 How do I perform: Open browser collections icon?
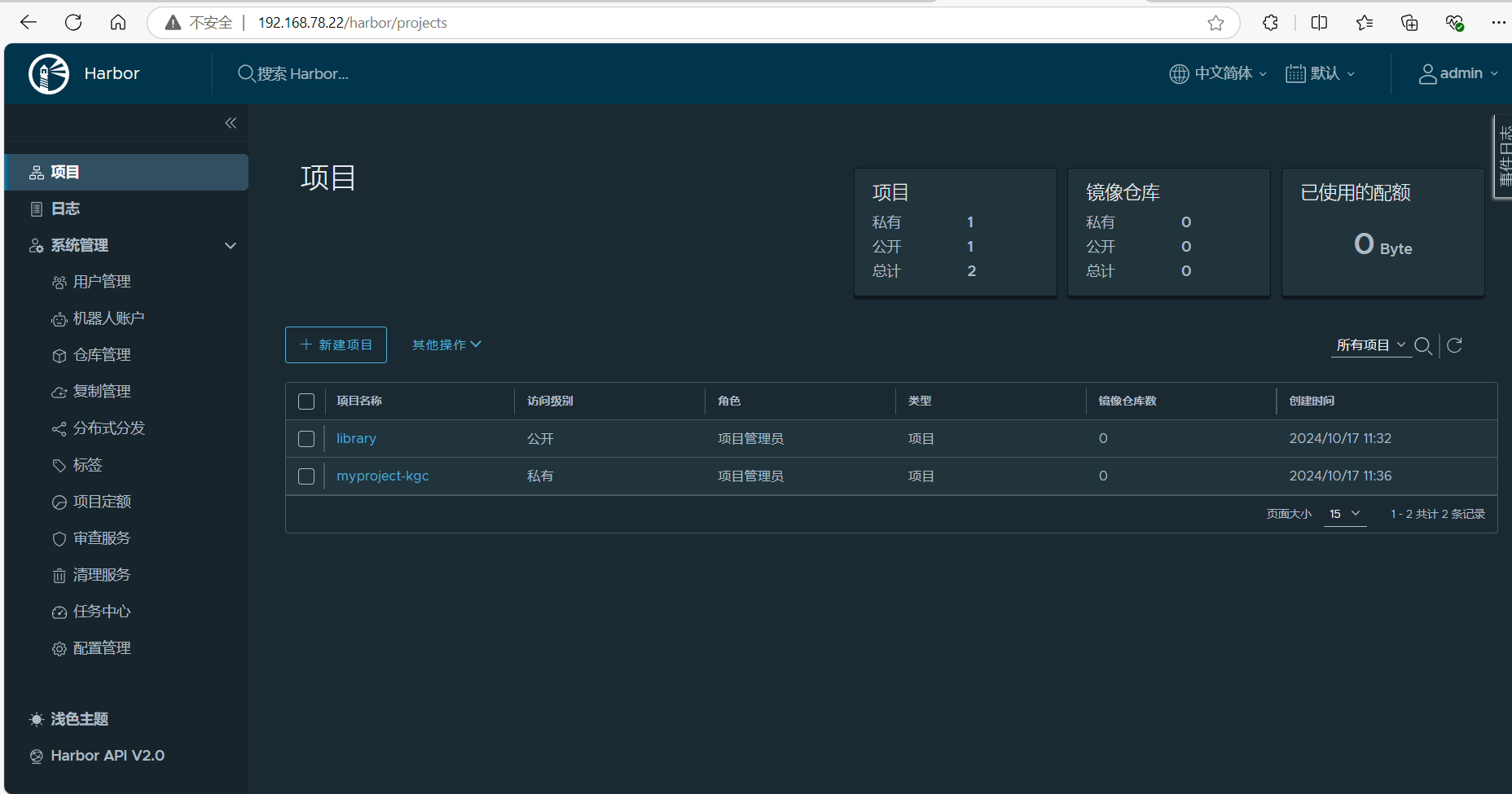tap(1409, 23)
